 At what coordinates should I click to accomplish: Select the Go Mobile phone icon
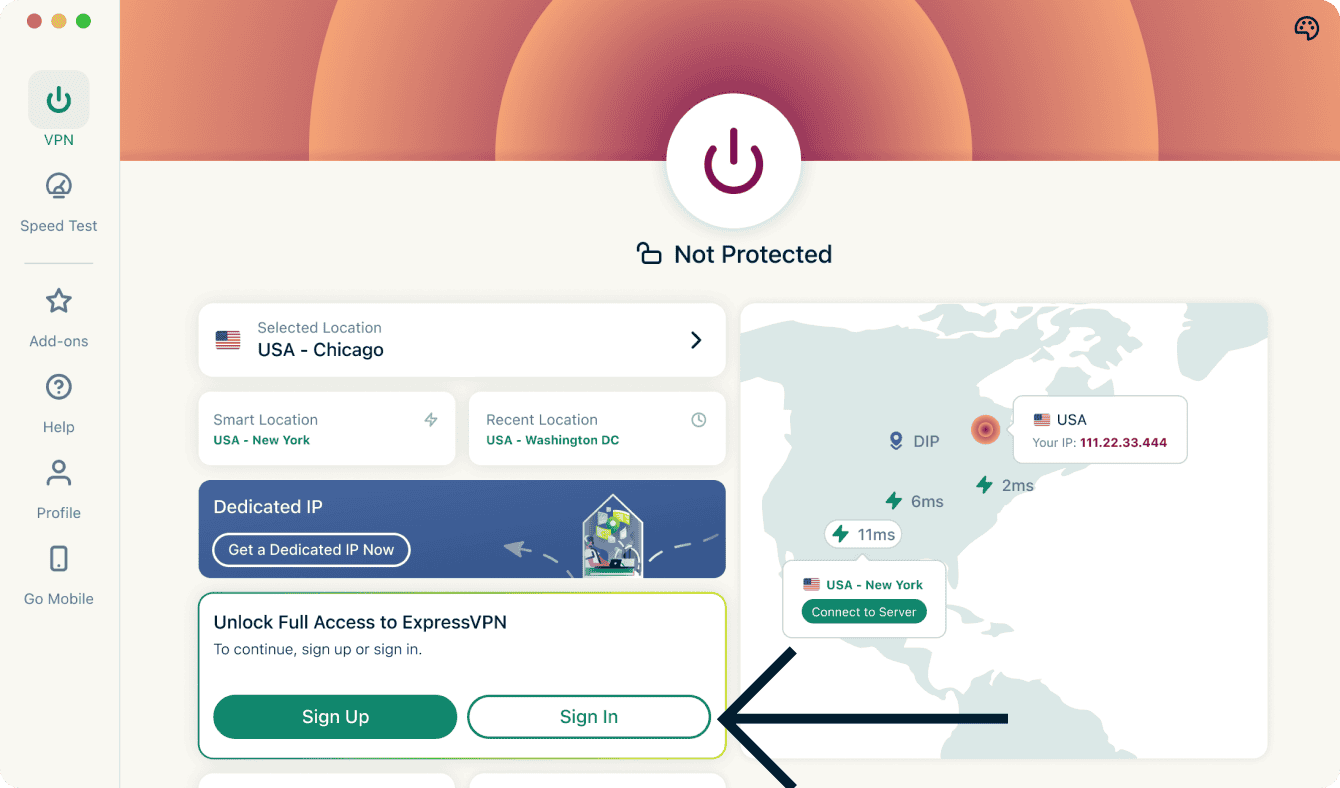[58, 559]
